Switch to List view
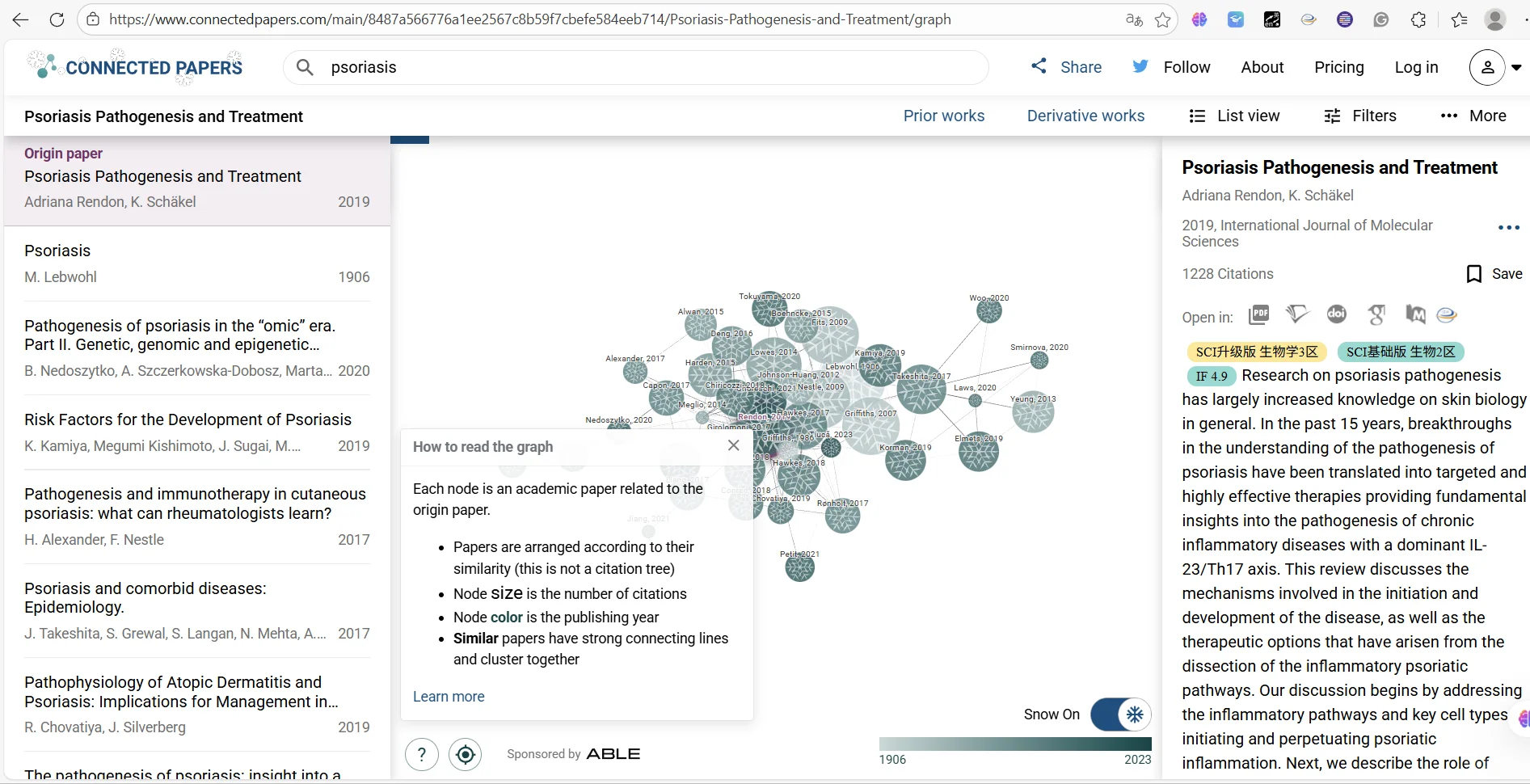Screen dimensions: 1530x784 (1234, 116)
